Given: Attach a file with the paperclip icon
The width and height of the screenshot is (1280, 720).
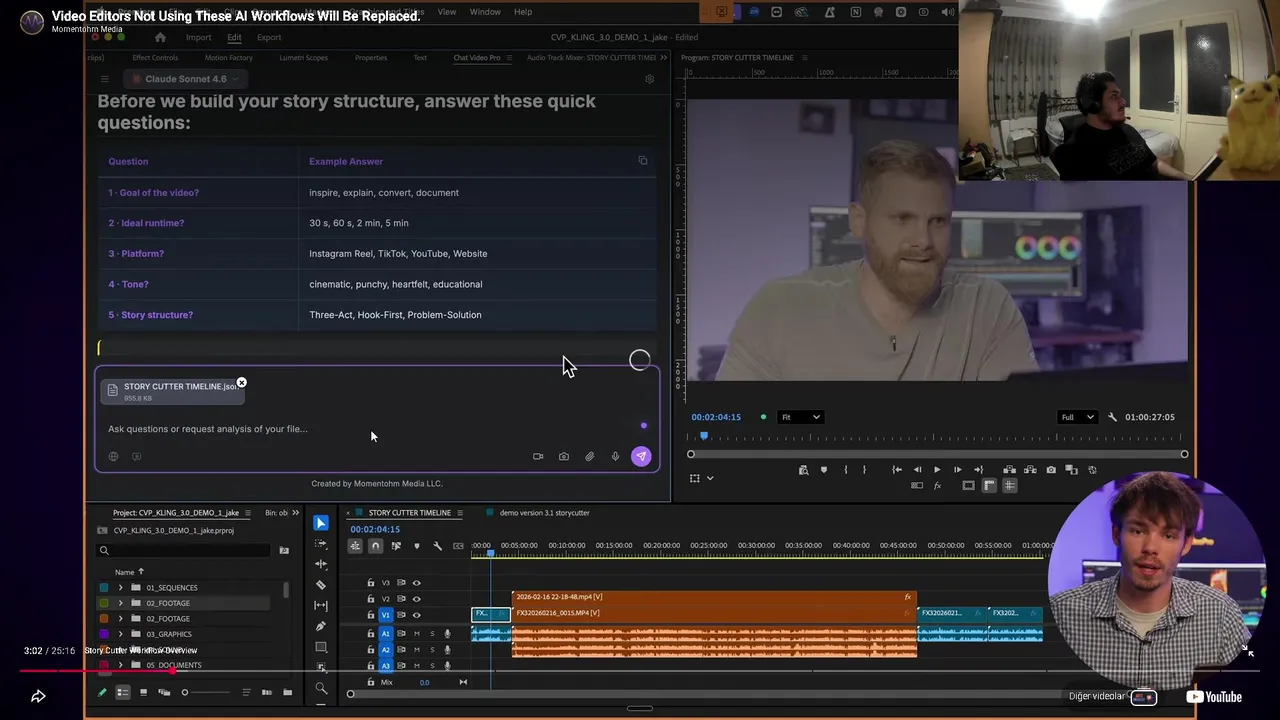Looking at the screenshot, I should pyautogui.click(x=590, y=456).
